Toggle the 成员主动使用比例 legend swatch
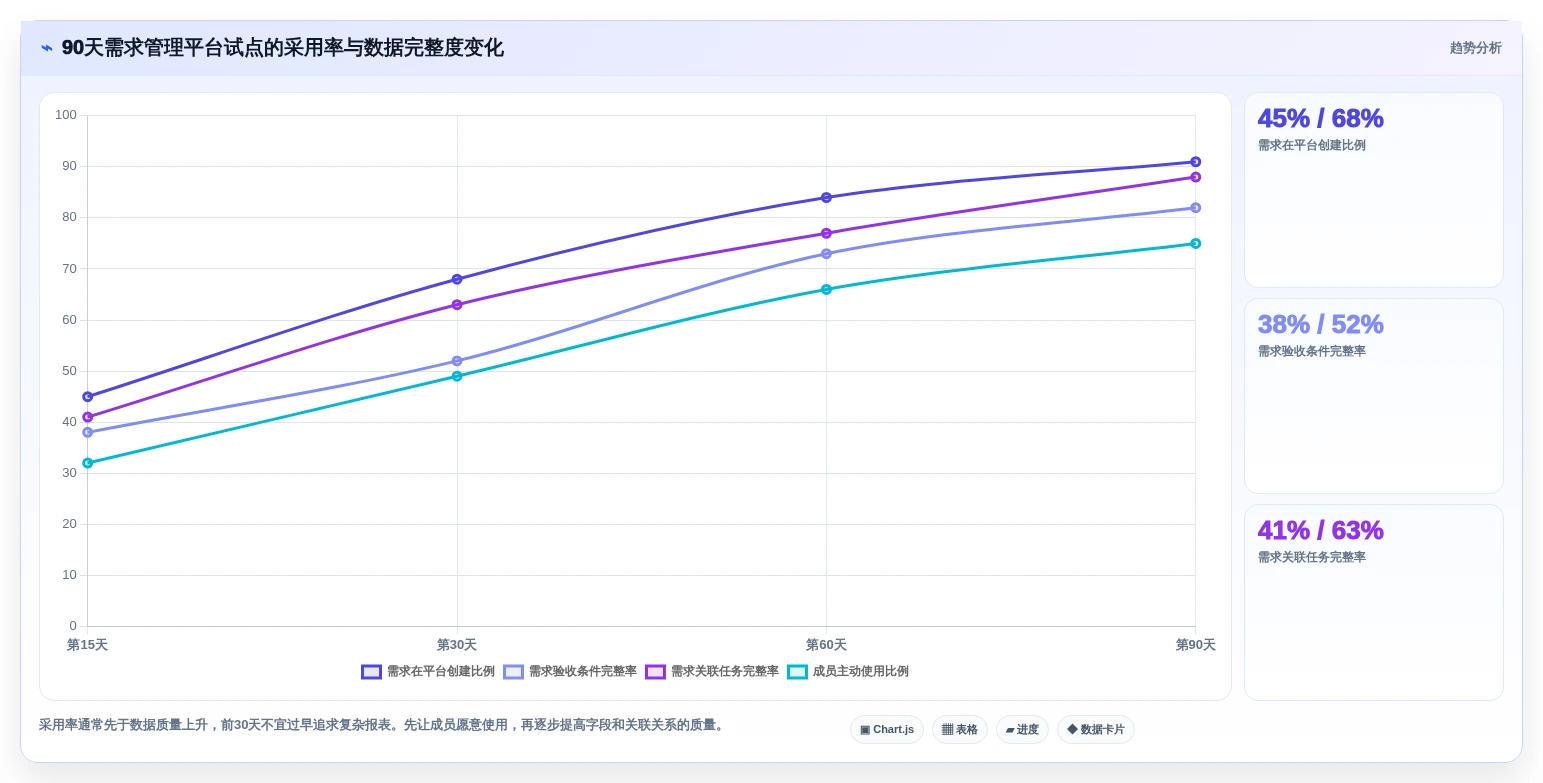The height and width of the screenshot is (783, 1543). coord(797,672)
